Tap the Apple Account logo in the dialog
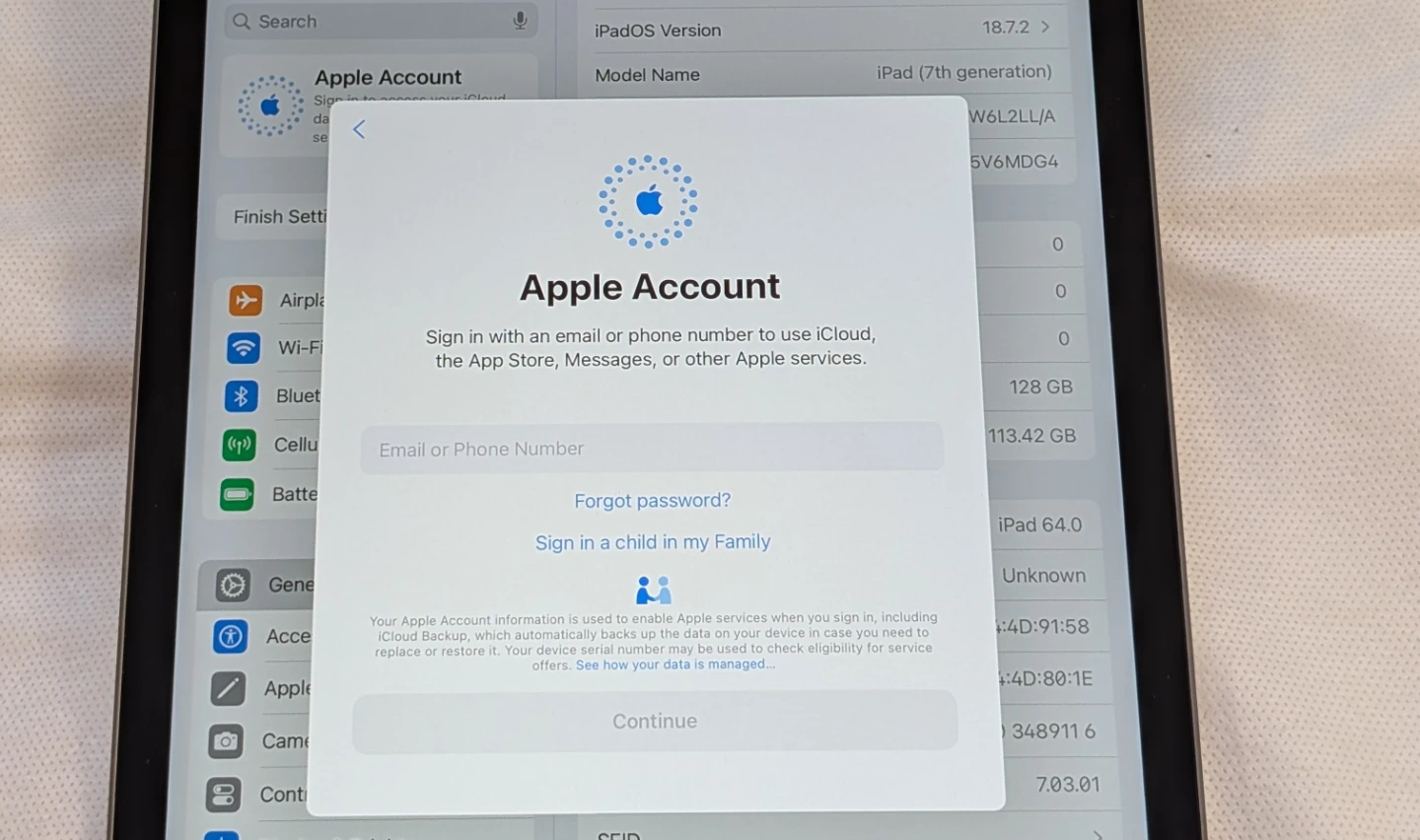This screenshot has height=840, width=1420. [x=649, y=201]
